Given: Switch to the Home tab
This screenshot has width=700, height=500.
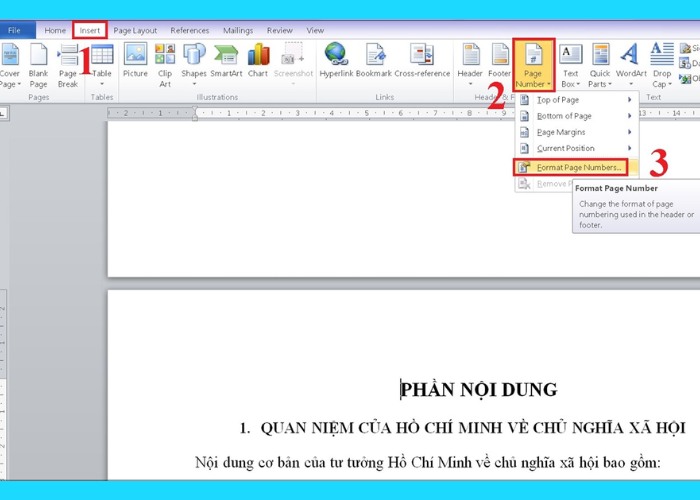Looking at the screenshot, I should (55, 30).
